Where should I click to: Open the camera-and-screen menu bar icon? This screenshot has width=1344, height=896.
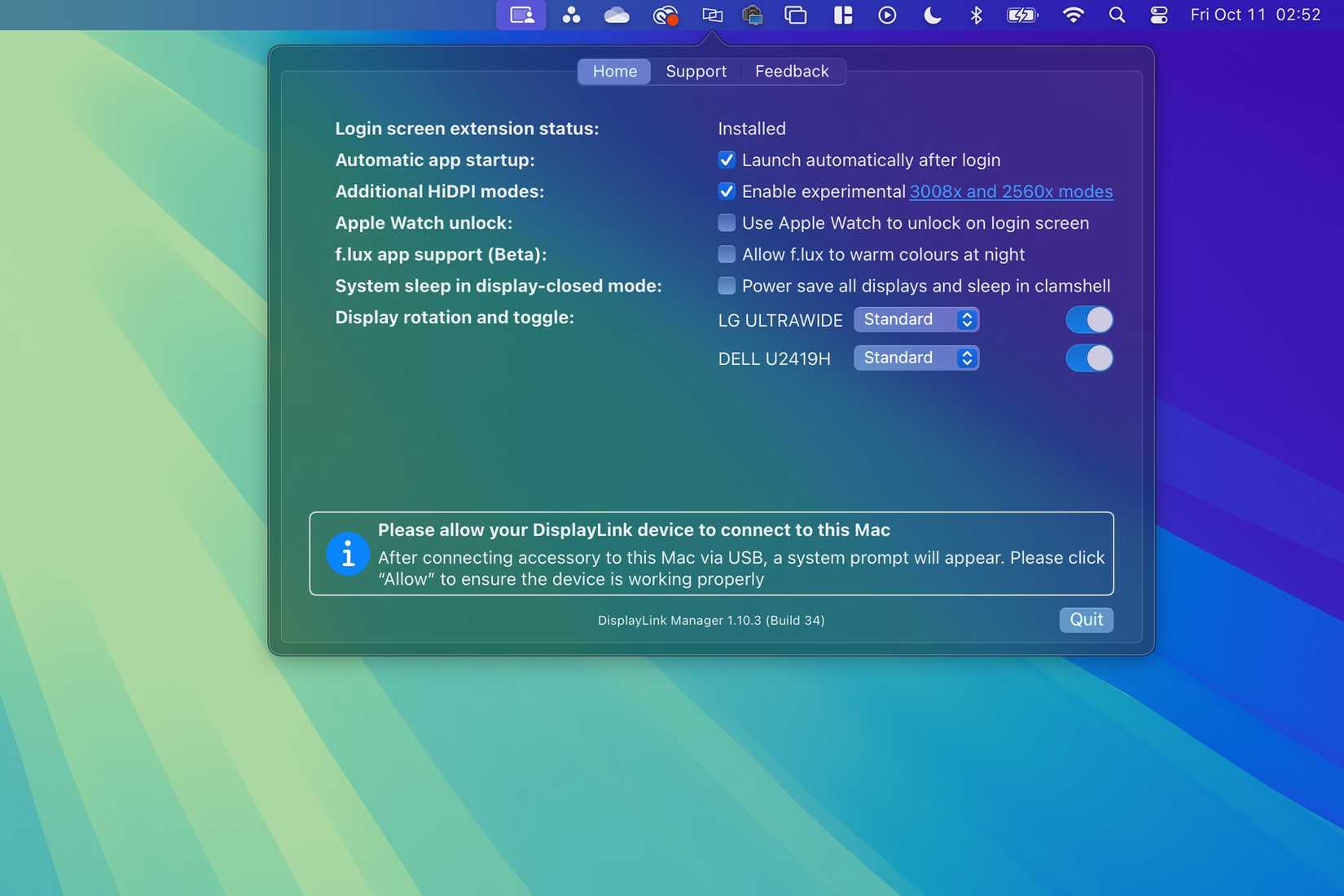click(x=753, y=15)
